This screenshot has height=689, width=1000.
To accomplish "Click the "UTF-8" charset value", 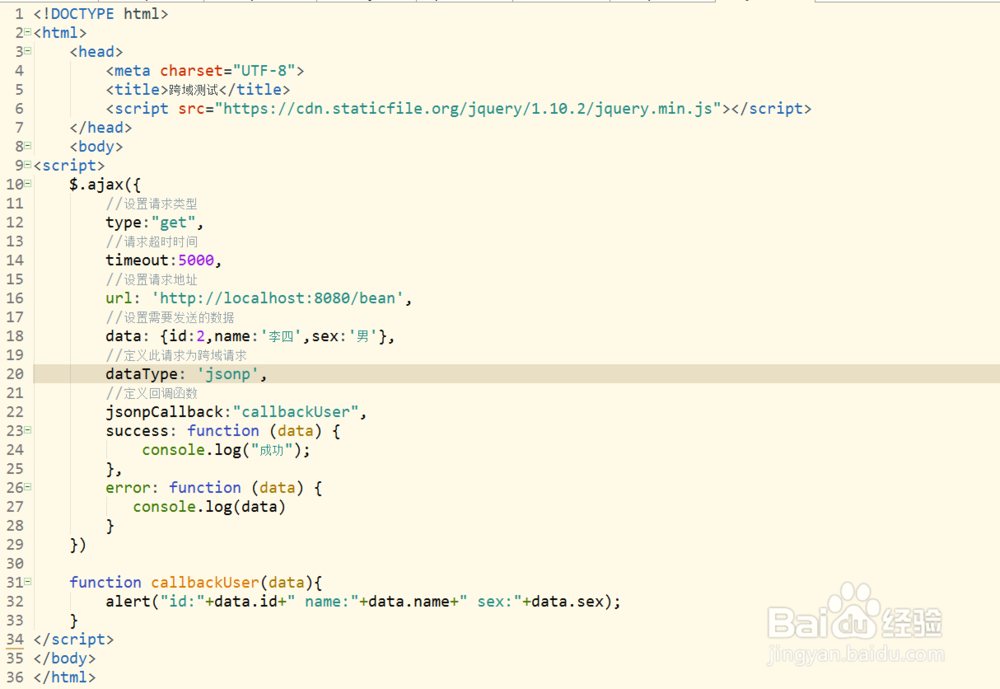I will [x=264, y=71].
